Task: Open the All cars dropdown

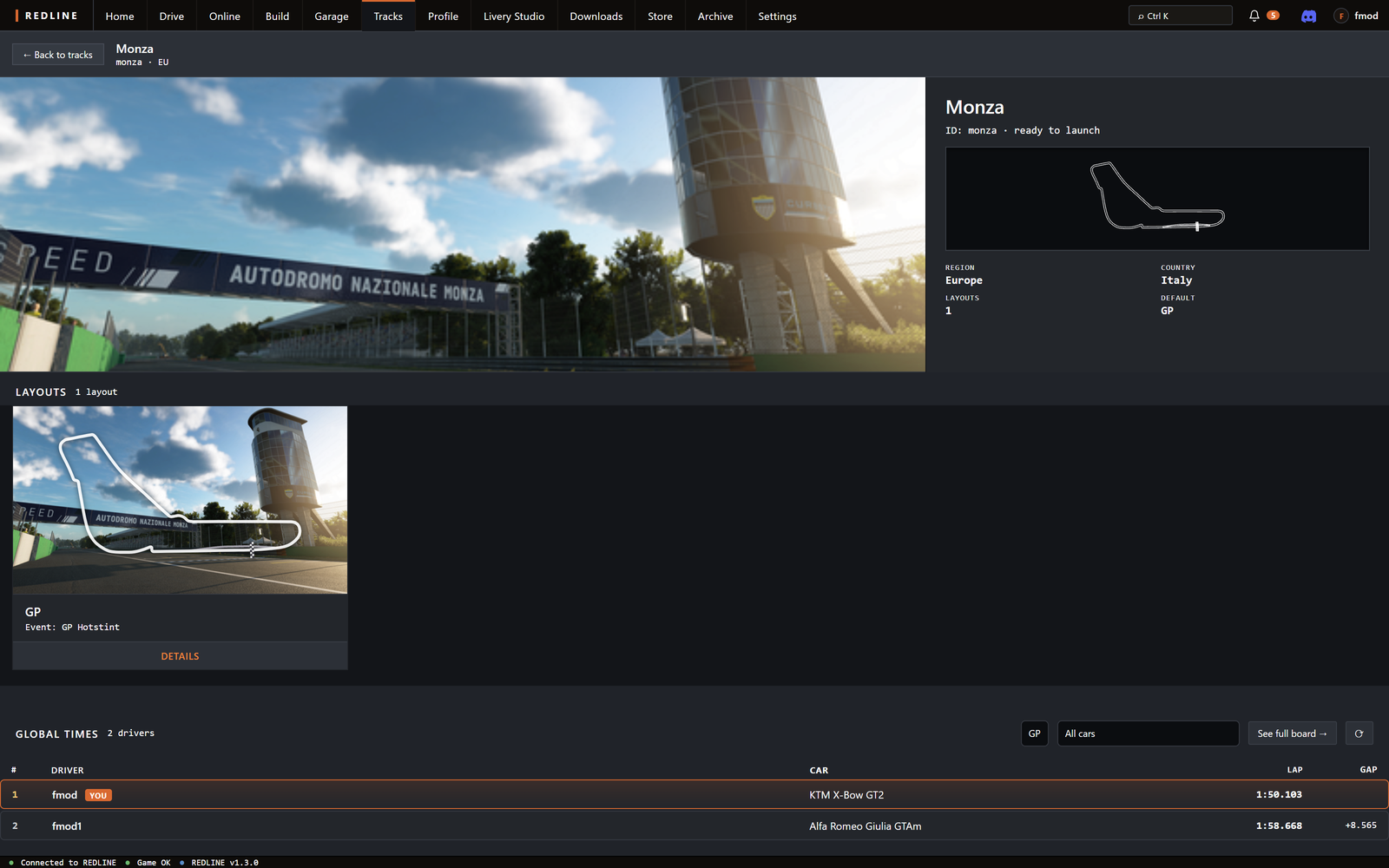Action: click(x=1148, y=733)
